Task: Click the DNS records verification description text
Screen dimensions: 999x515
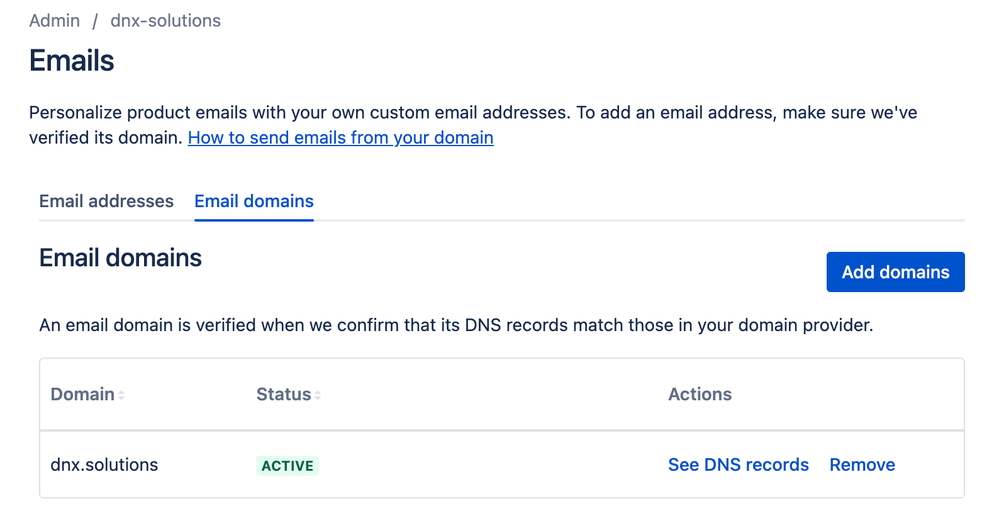Action: pos(455,325)
